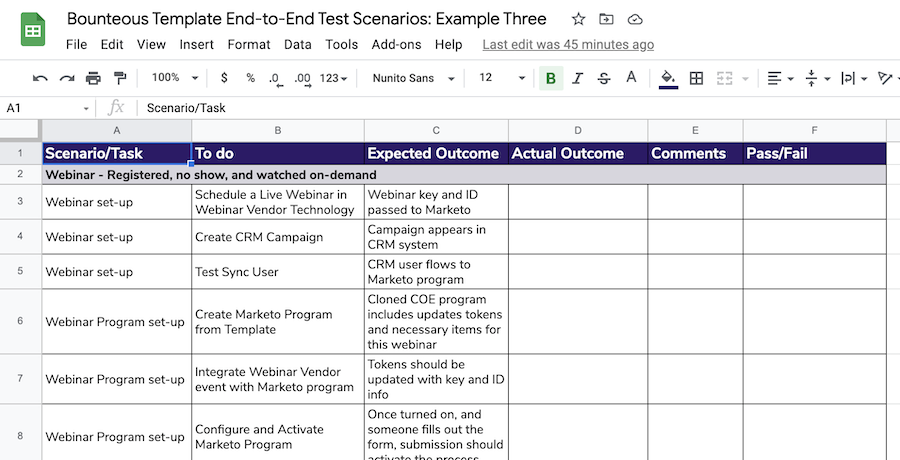Open the Help menu

[x=448, y=45]
